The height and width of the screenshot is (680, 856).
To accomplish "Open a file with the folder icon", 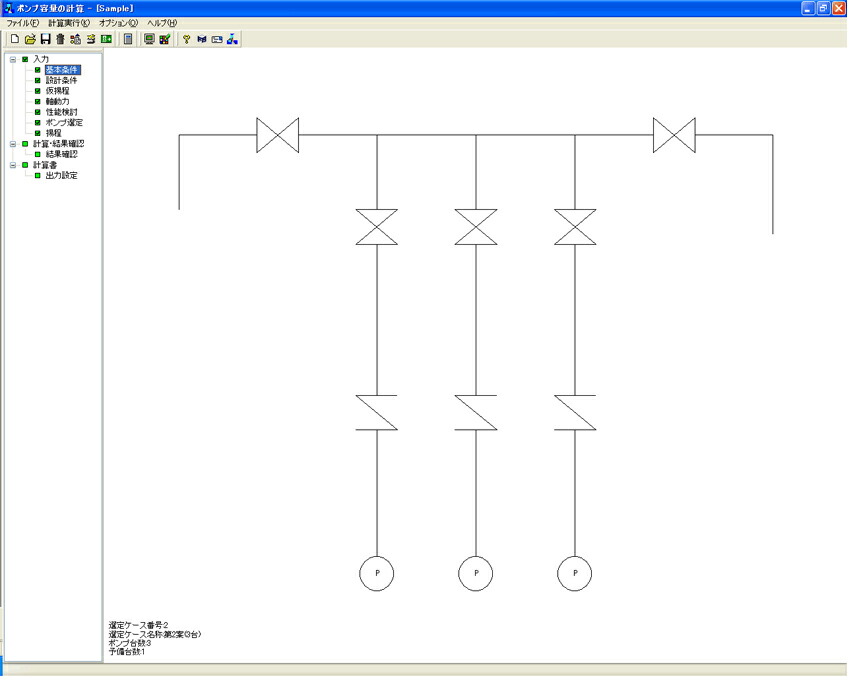I will pos(30,39).
